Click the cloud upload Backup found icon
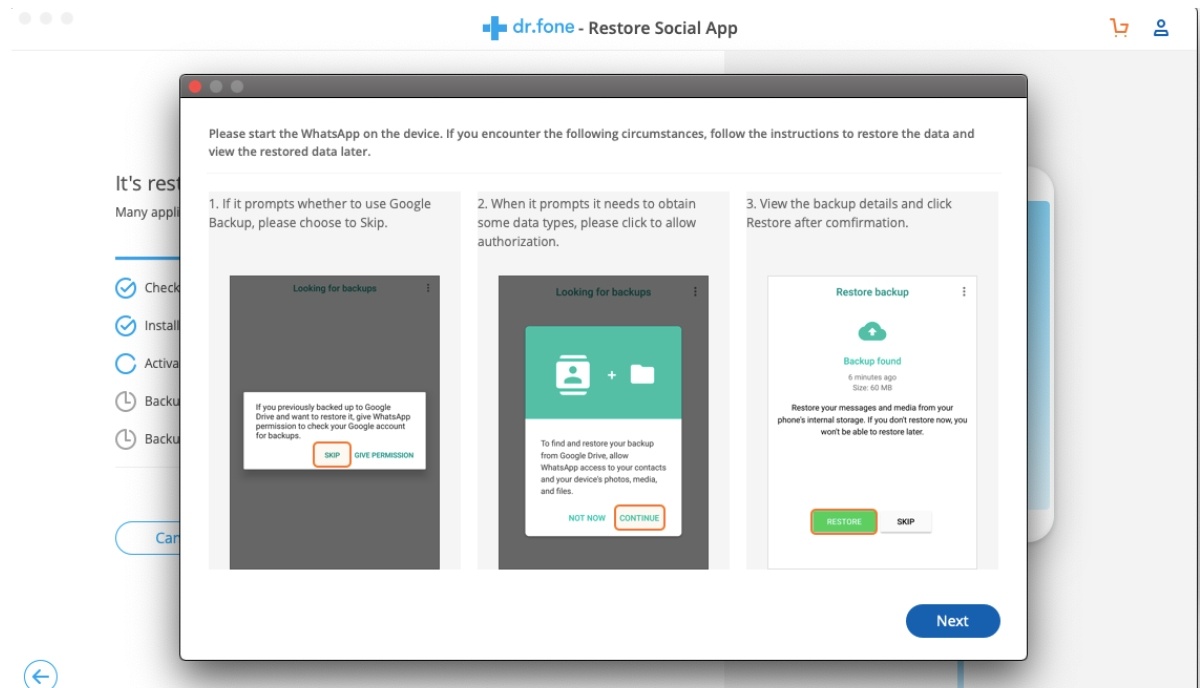The image size is (1200, 688). tap(872, 332)
